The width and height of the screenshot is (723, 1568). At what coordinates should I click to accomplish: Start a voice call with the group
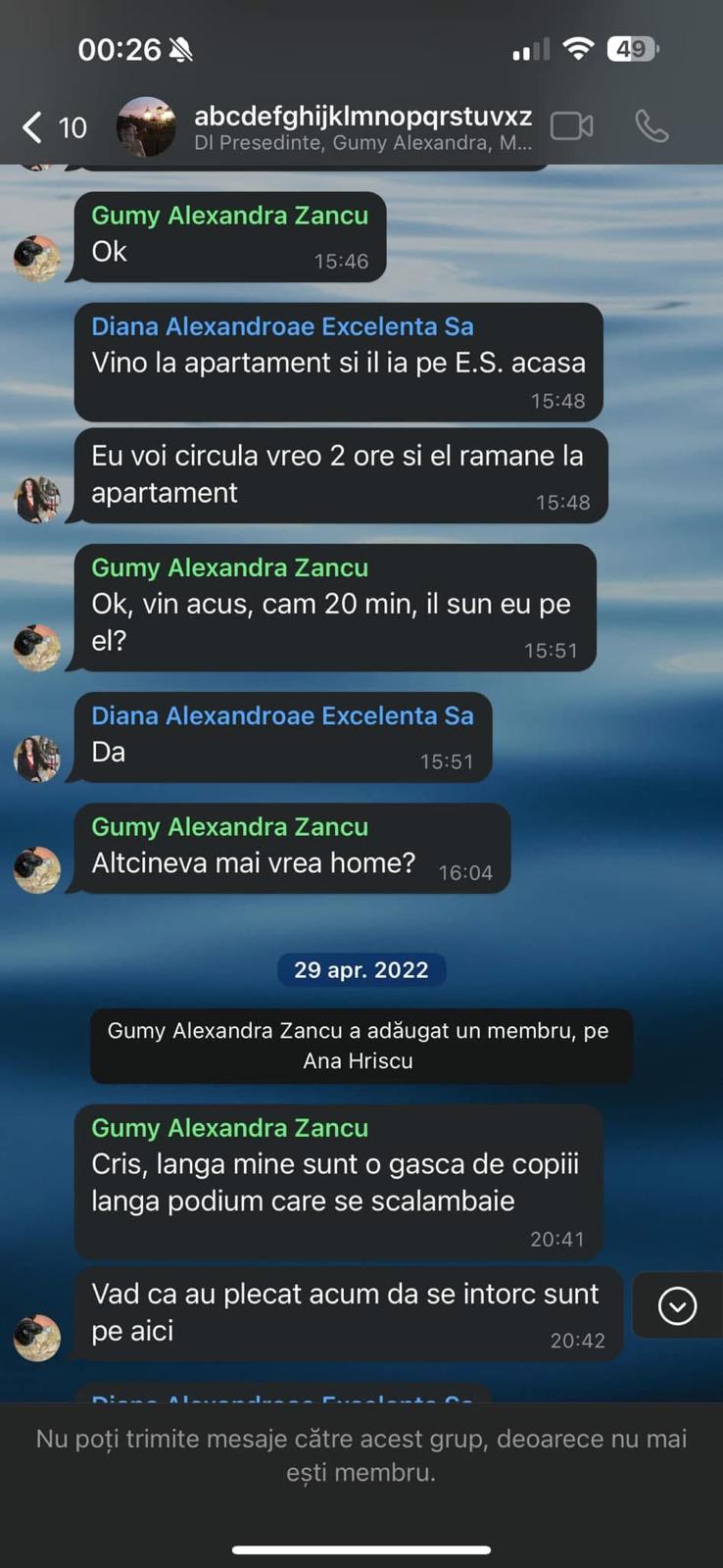[x=651, y=126]
